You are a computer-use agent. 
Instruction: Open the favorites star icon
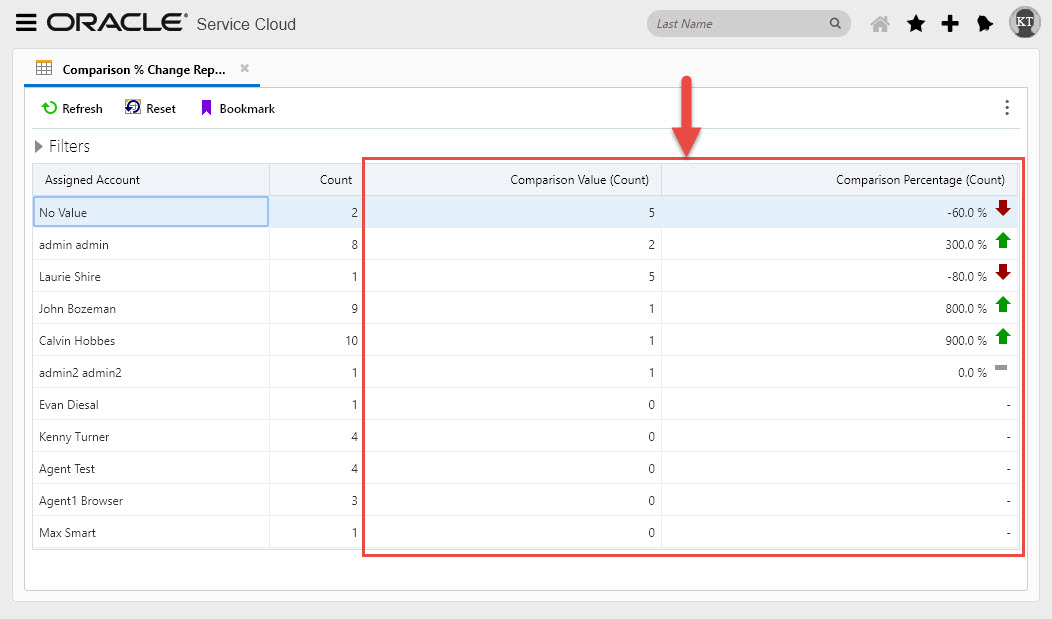[916, 22]
